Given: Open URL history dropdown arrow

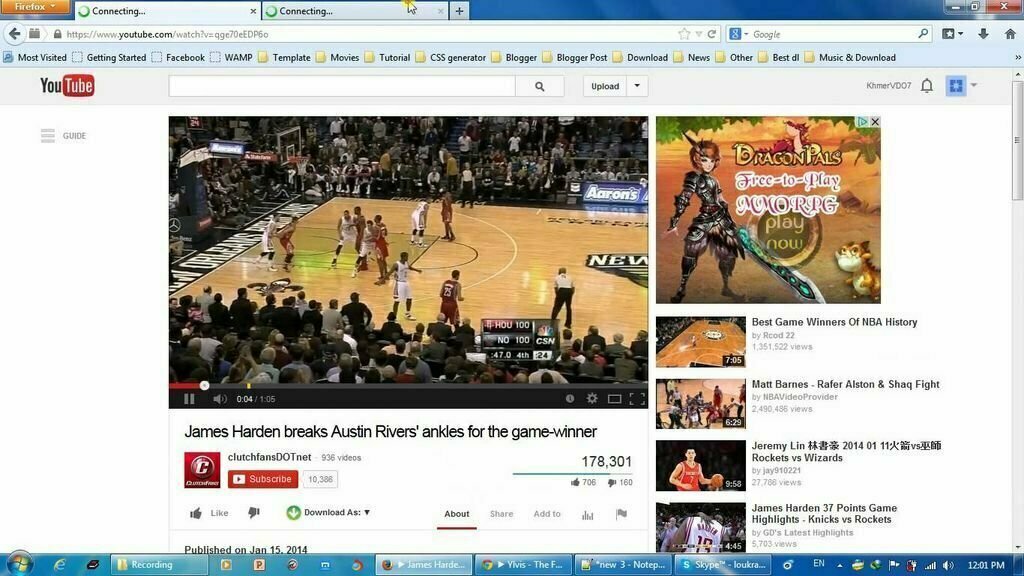Looking at the screenshot, I should point(699,34).
